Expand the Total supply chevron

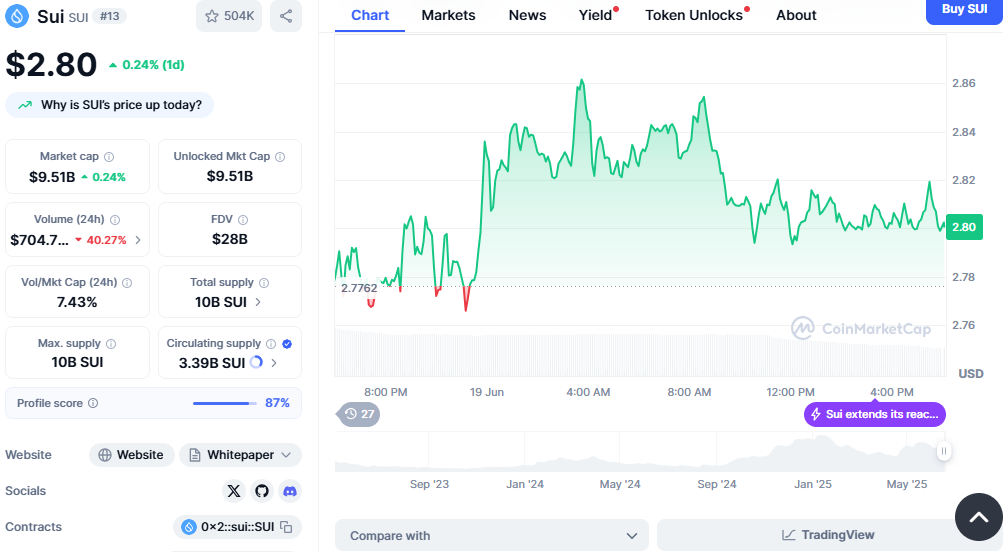pyautogui.click(x=258, y=302)
